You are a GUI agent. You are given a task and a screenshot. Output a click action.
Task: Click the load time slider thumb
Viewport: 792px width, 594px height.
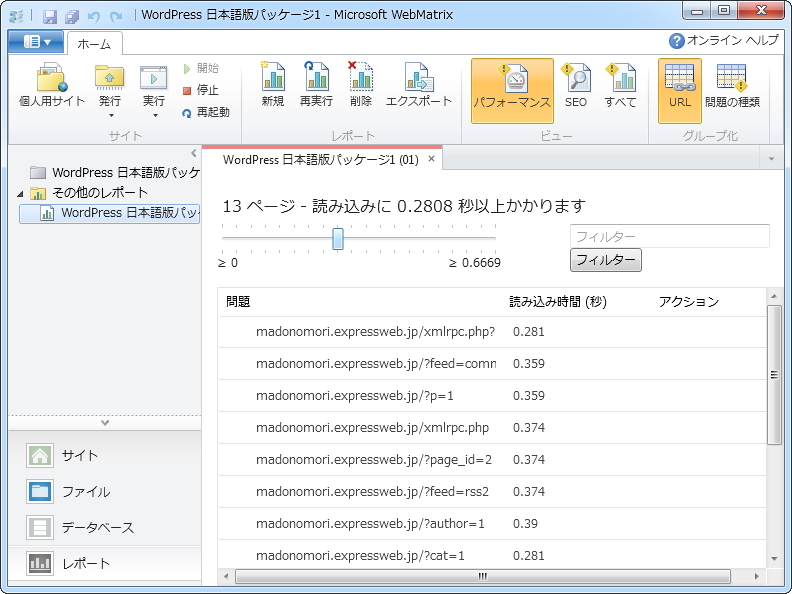338,239
